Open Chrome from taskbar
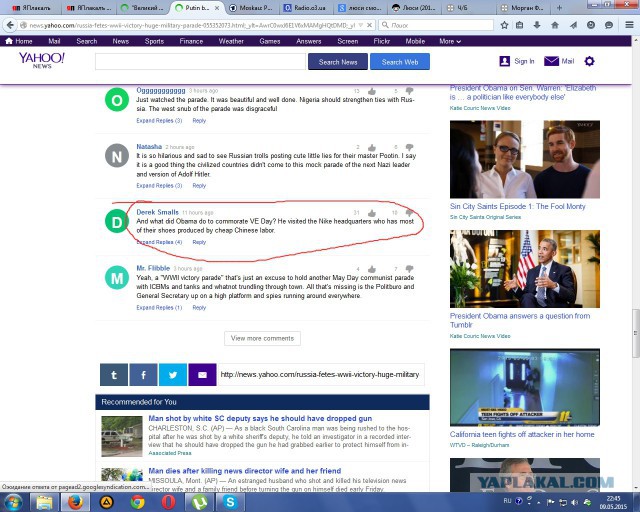Image resolution: width=640 pixels, height=512 pixels. click(x=138, y=502)
